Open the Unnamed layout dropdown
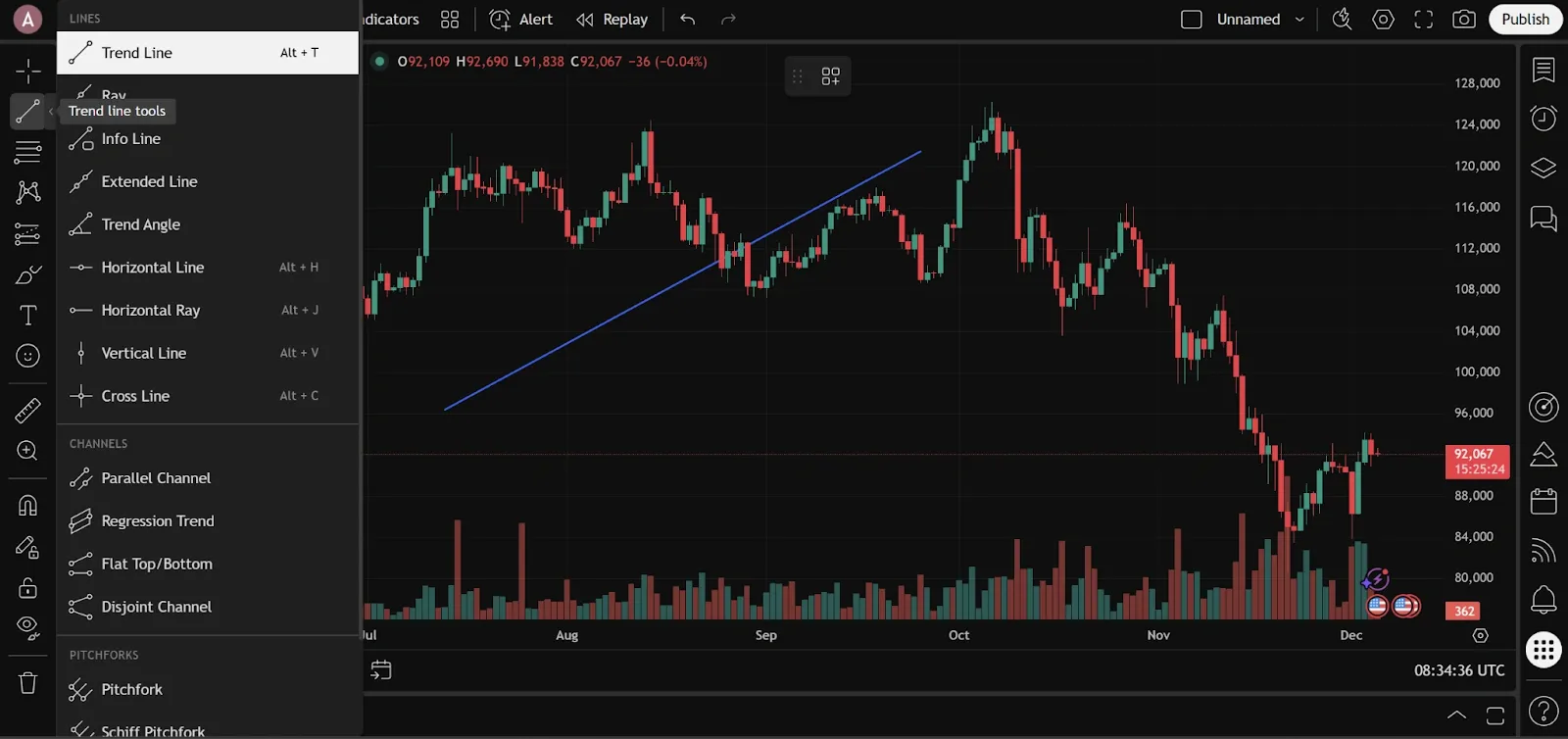 point(1261,20)
